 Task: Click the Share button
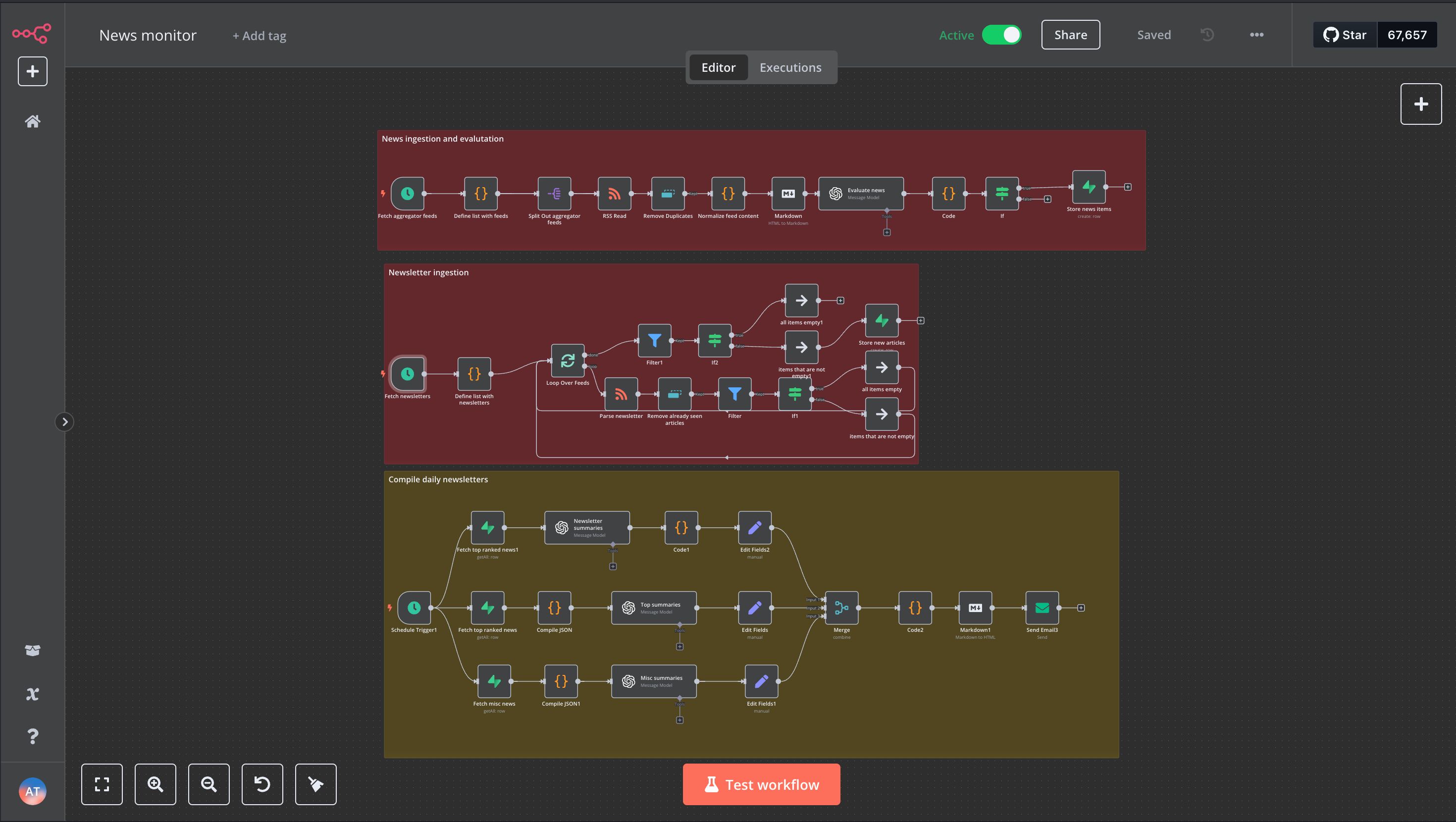click(1071, 35)
